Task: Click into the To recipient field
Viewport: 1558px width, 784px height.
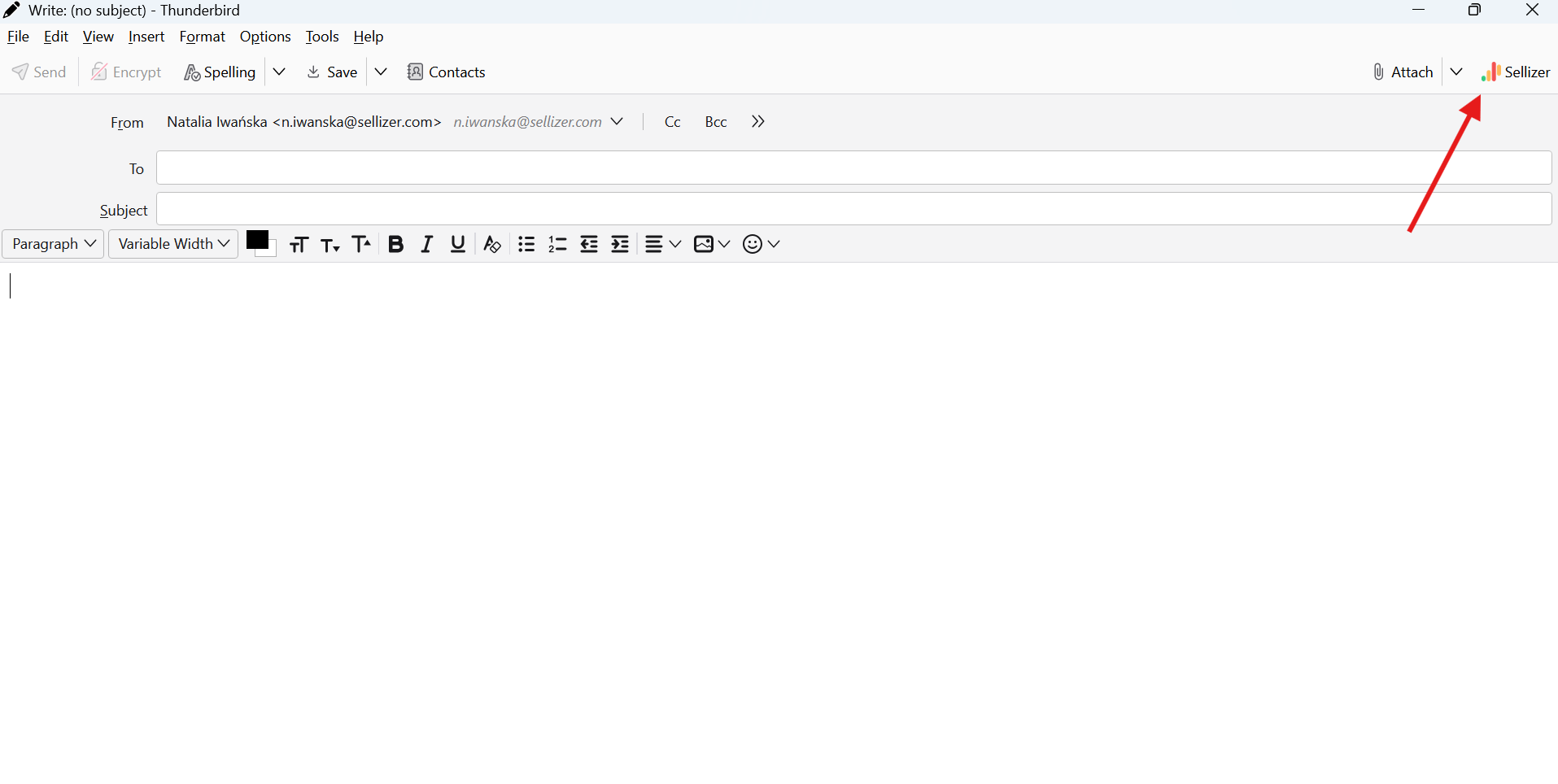Action: [854, 168]
